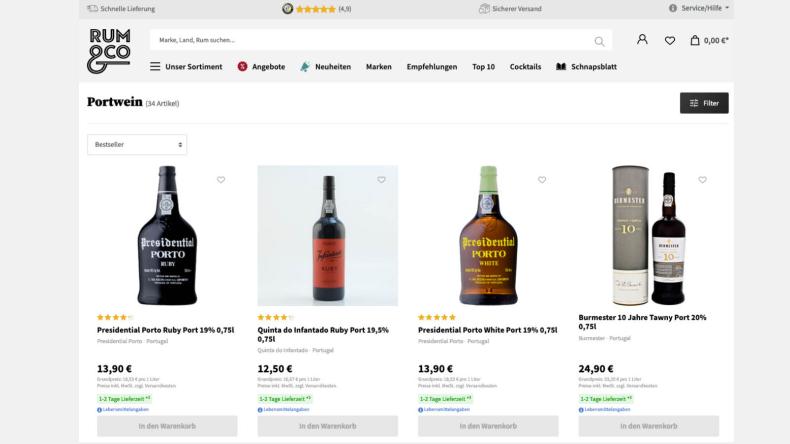Click the hamburger icon beside Unser Sortiment
790x444 pixels.
point(155,67)
